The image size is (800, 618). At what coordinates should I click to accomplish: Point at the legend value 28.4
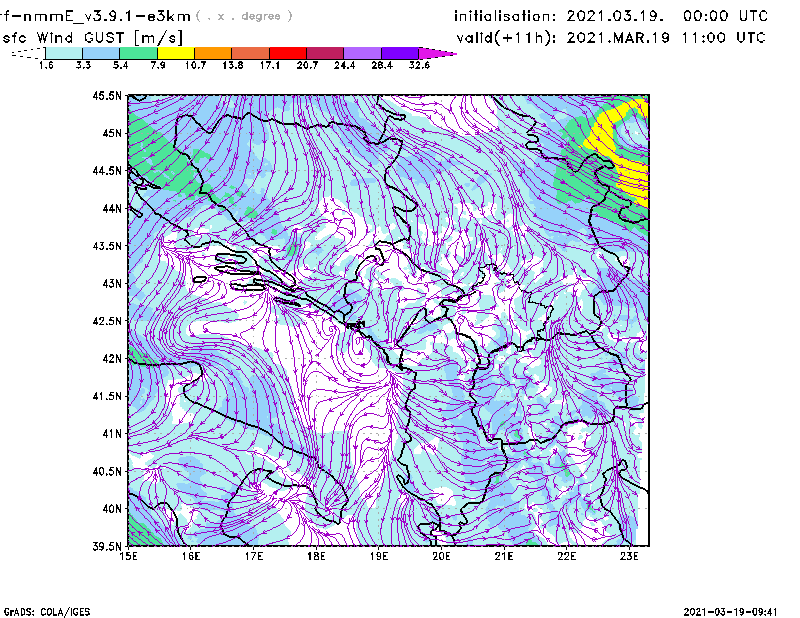pos(382,65)
